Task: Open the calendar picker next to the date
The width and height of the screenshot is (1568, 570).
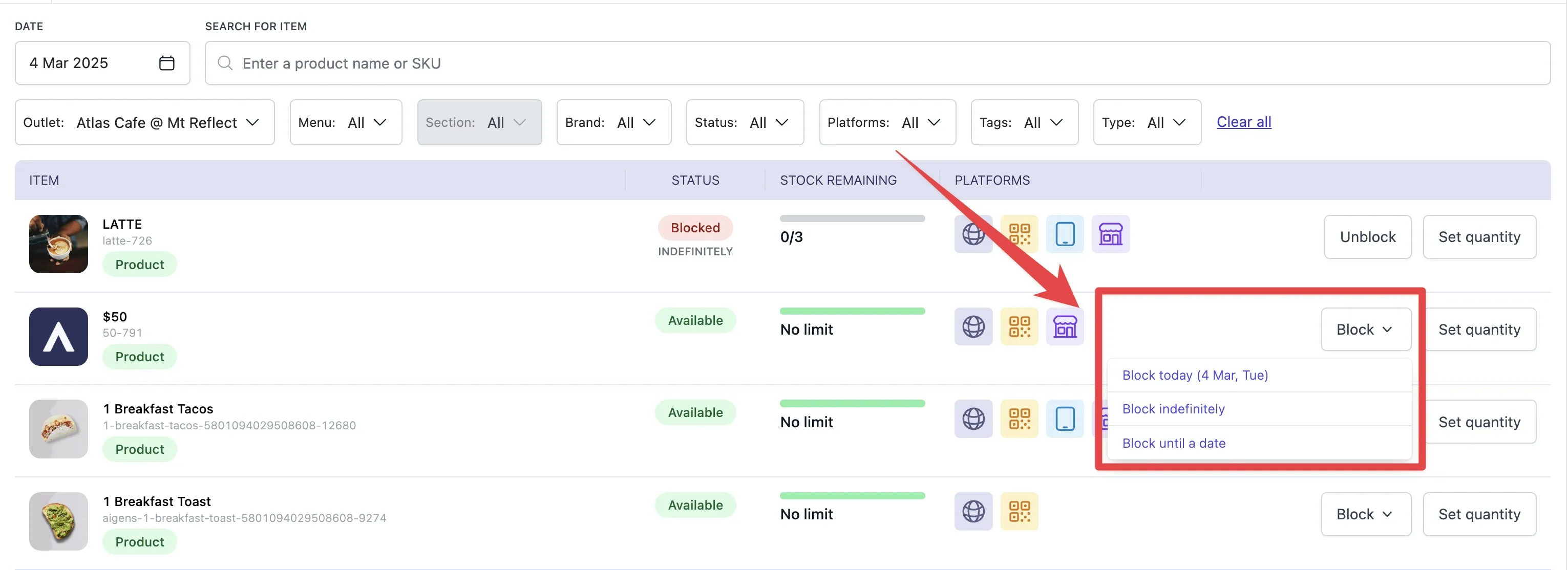Action: (x=167, y=62)
